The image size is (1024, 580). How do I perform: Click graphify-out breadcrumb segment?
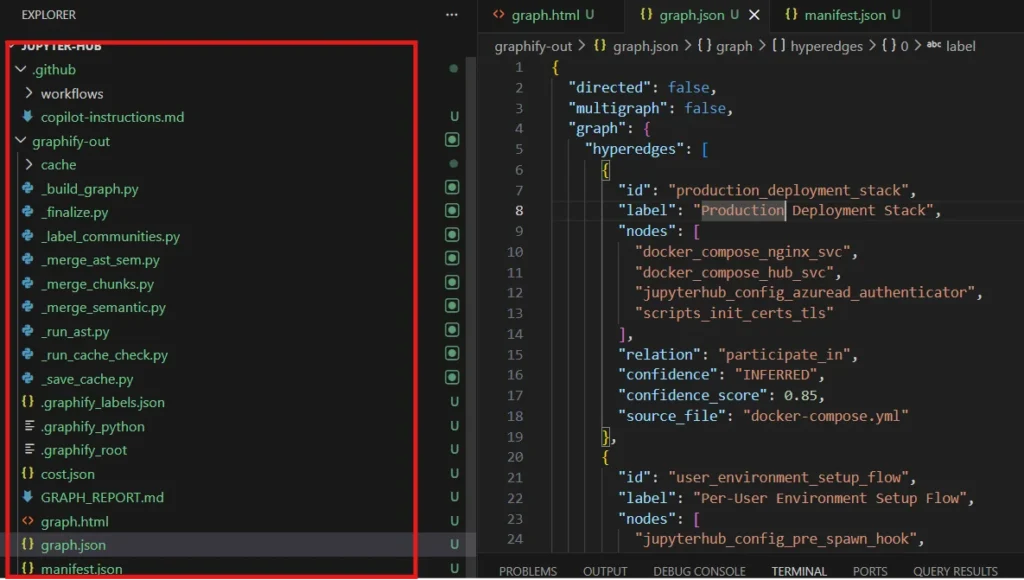coord(533,46)
